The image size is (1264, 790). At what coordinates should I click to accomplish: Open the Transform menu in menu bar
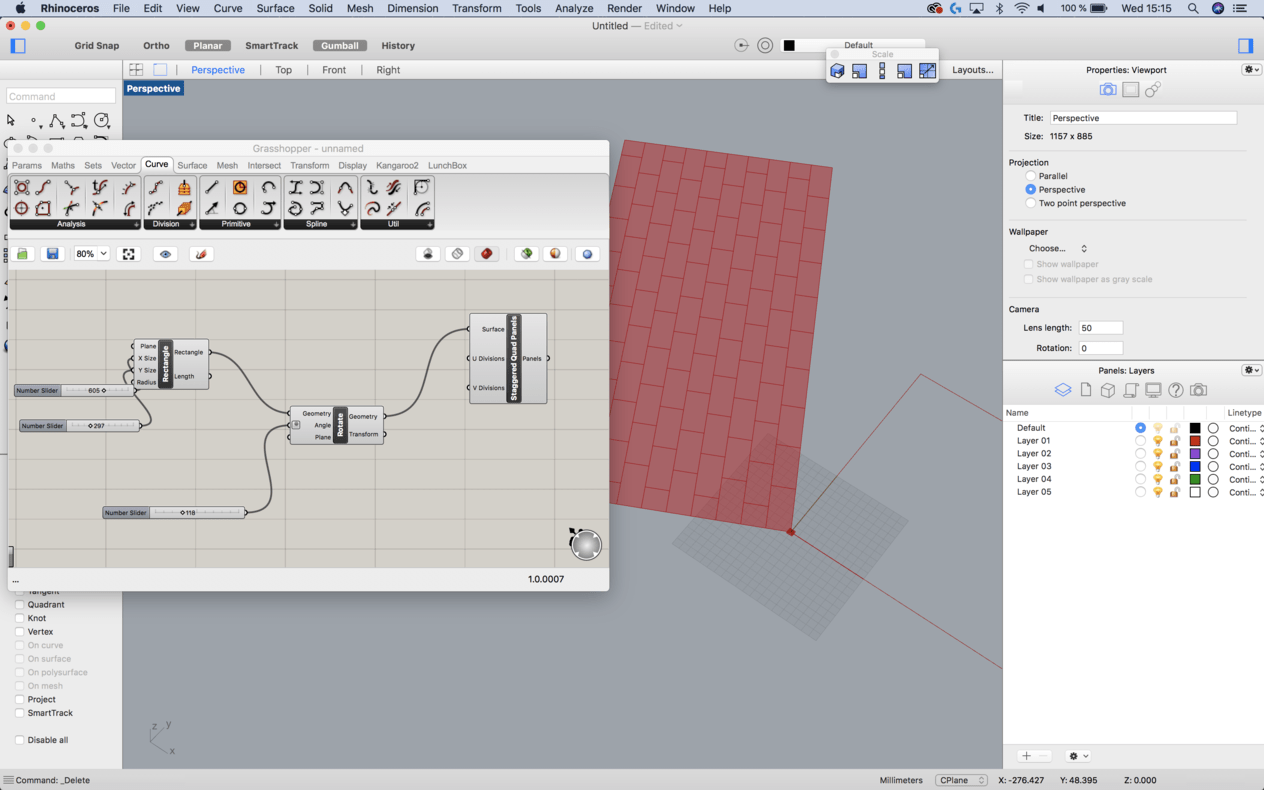tap(477, 8)
